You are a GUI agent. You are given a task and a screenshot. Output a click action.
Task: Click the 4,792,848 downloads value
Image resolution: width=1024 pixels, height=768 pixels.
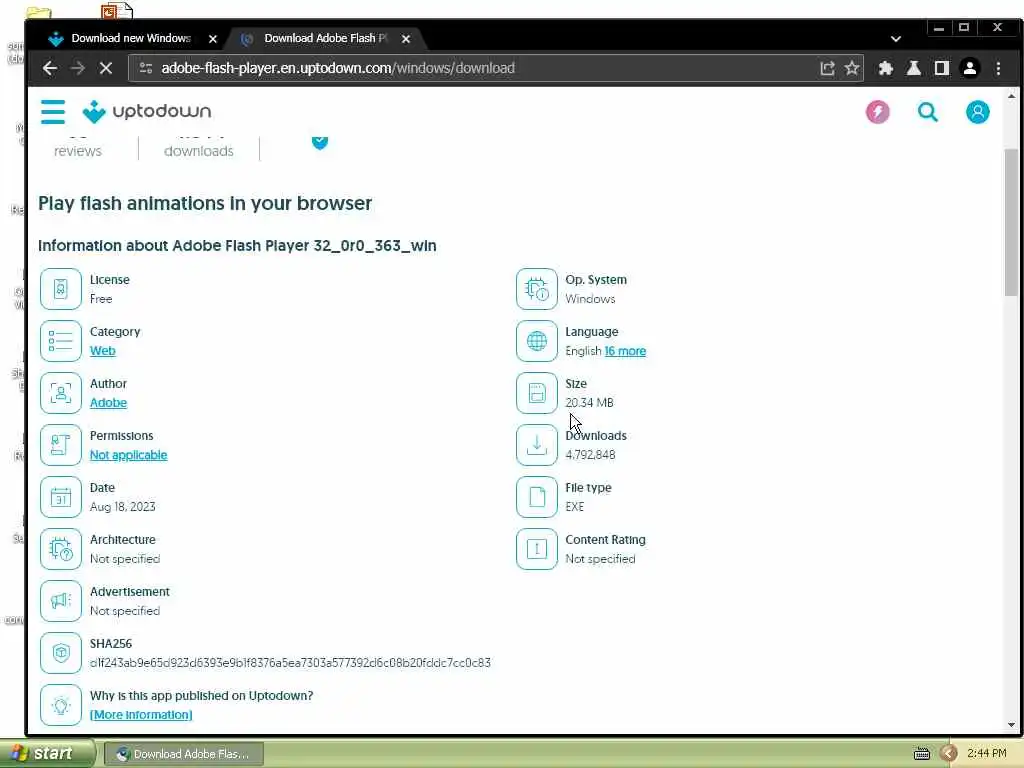(x=590, y=455)
